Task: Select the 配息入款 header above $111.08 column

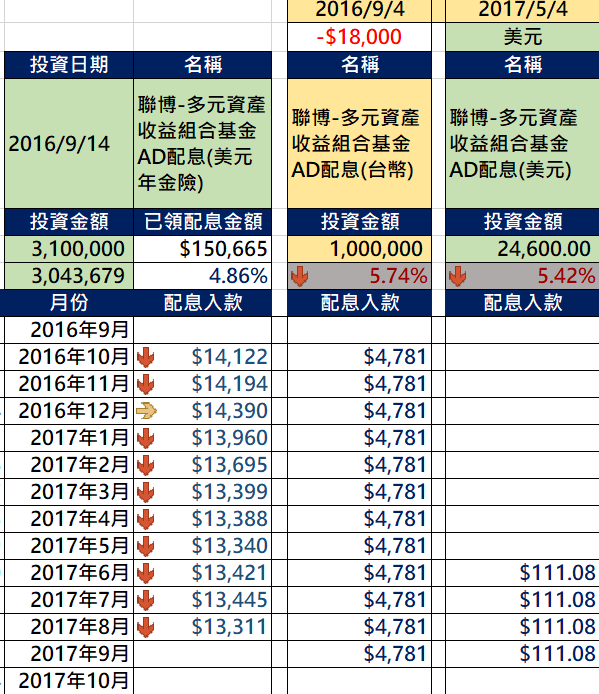Action: coord(522,303)
